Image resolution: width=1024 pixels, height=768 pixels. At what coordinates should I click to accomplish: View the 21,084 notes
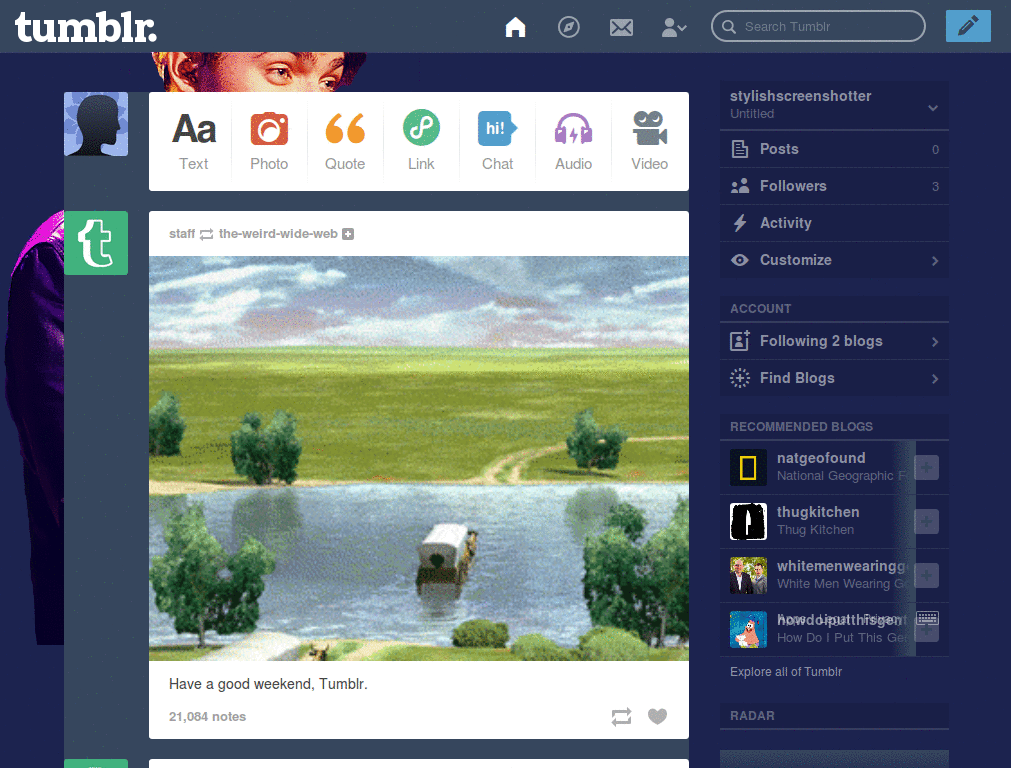(x=207, y=716)
